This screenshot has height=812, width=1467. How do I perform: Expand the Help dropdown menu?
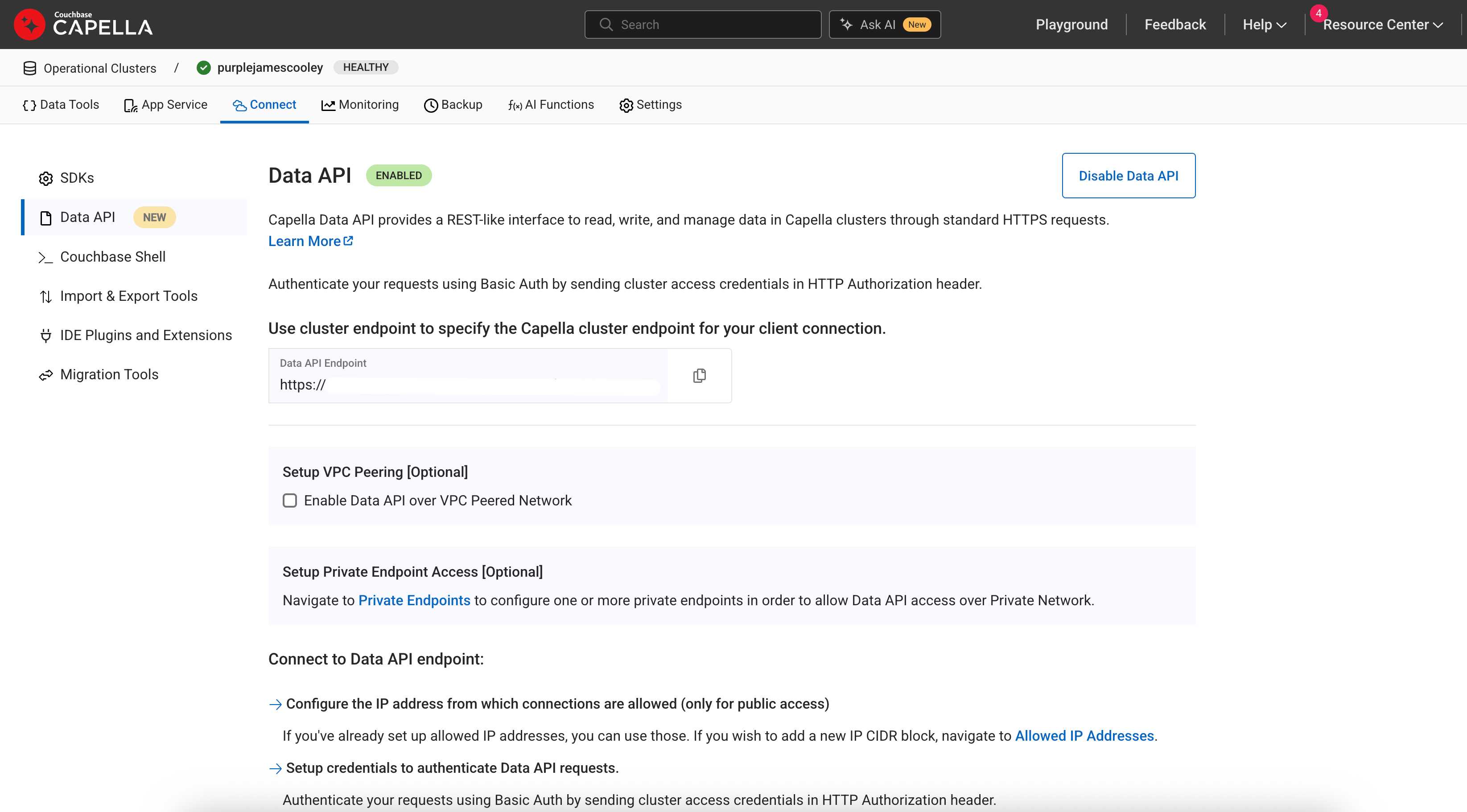1264,25
